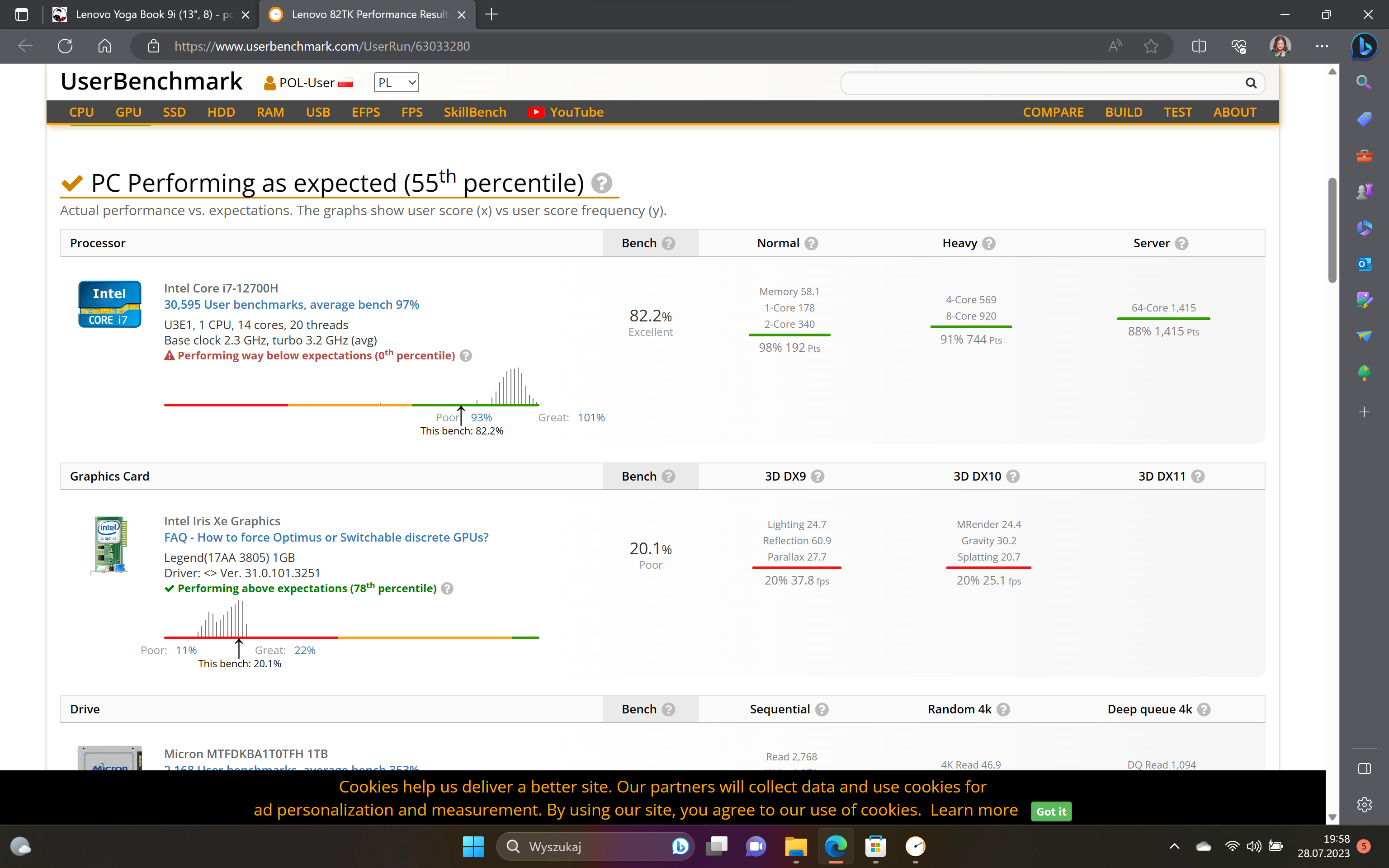Click the YouTube play icon in the nav bar
Image resolution: width=1389 pixels, height=868 pixels.
(535, 113)
